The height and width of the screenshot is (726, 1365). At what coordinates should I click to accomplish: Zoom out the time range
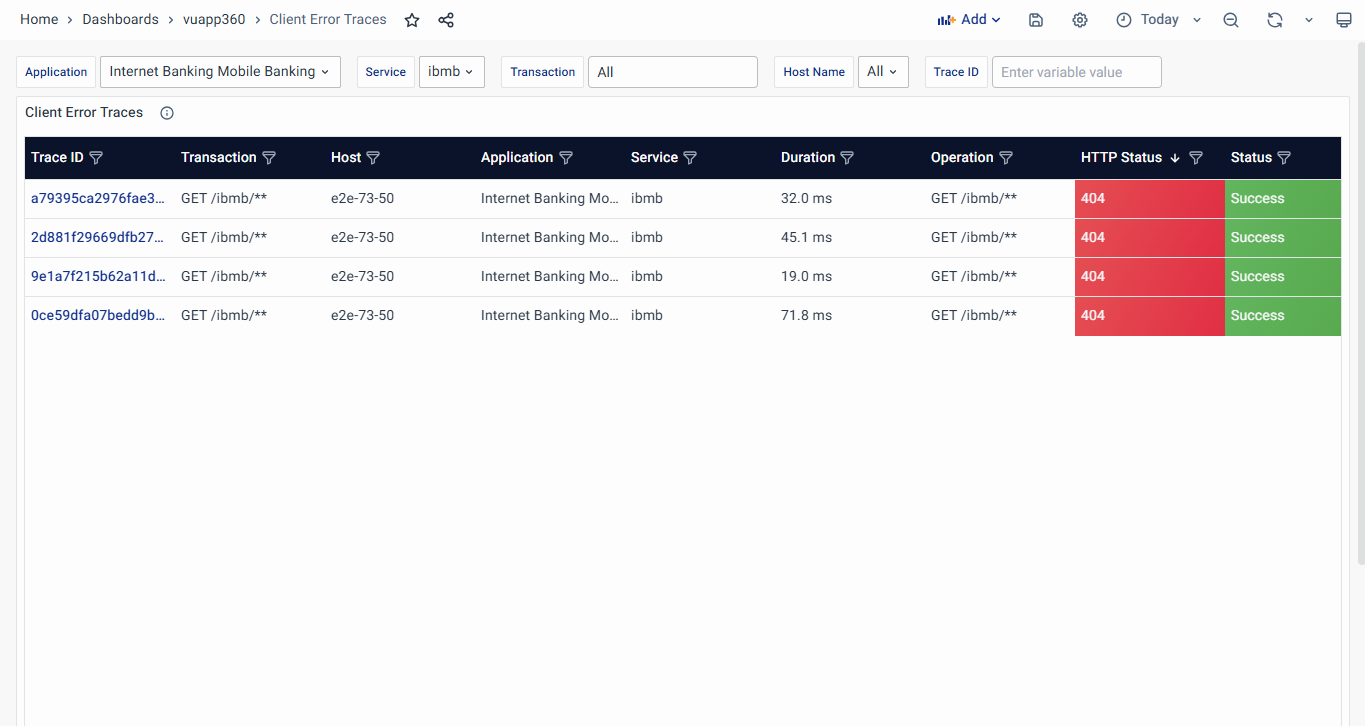[1231, 20]
